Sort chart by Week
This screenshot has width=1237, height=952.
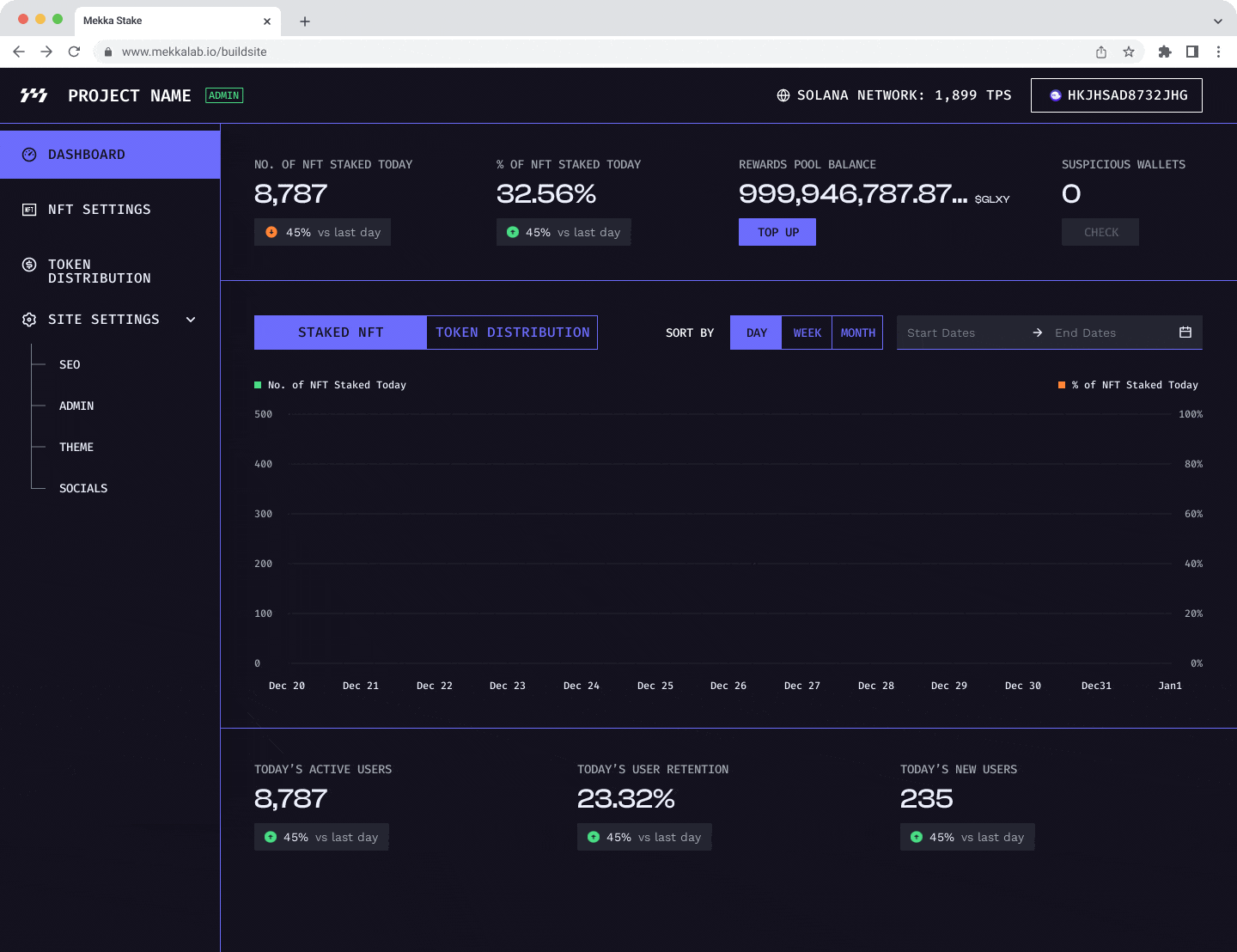coord(807,333)
